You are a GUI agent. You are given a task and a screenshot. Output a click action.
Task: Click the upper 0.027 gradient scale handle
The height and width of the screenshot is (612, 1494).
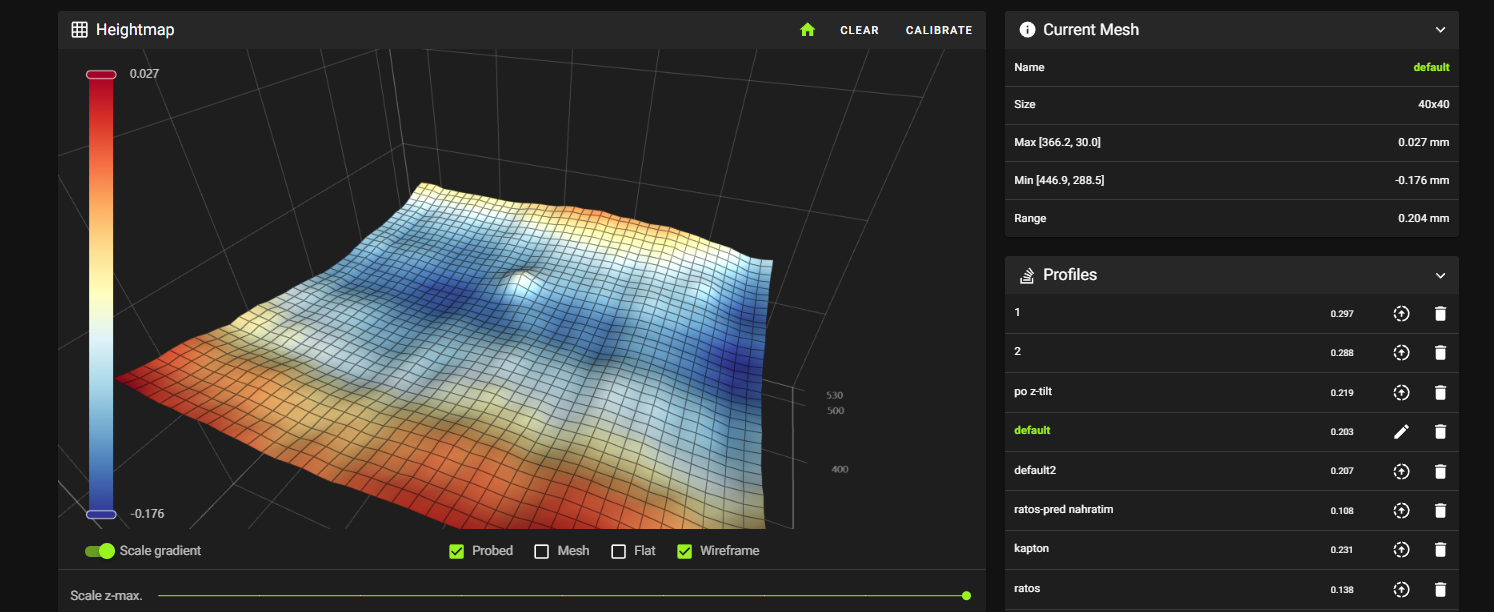pos(101,74)
